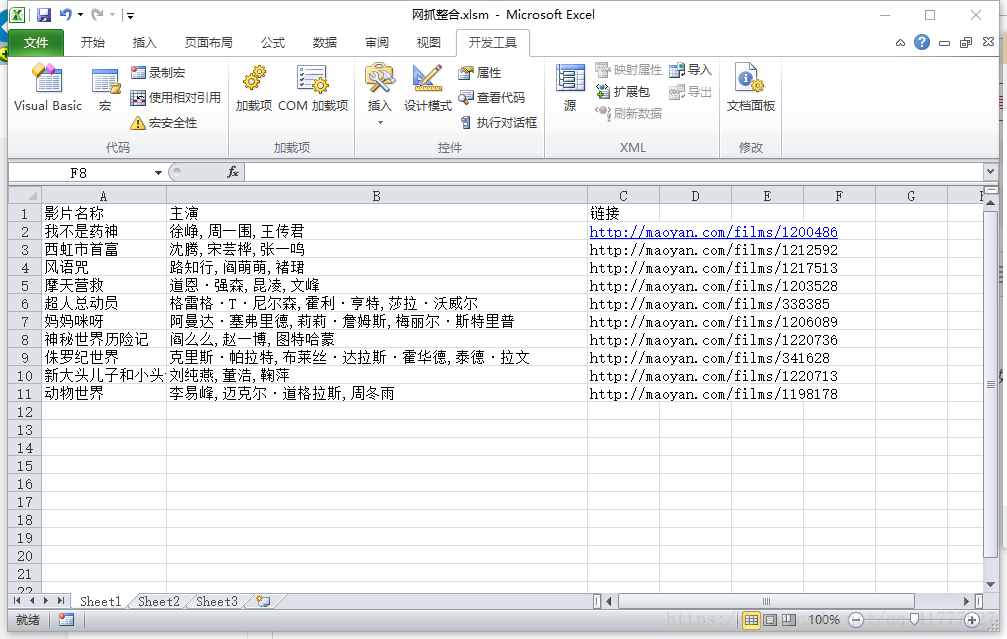
Task: Select row 5 header
Action: tap(25, 286)
